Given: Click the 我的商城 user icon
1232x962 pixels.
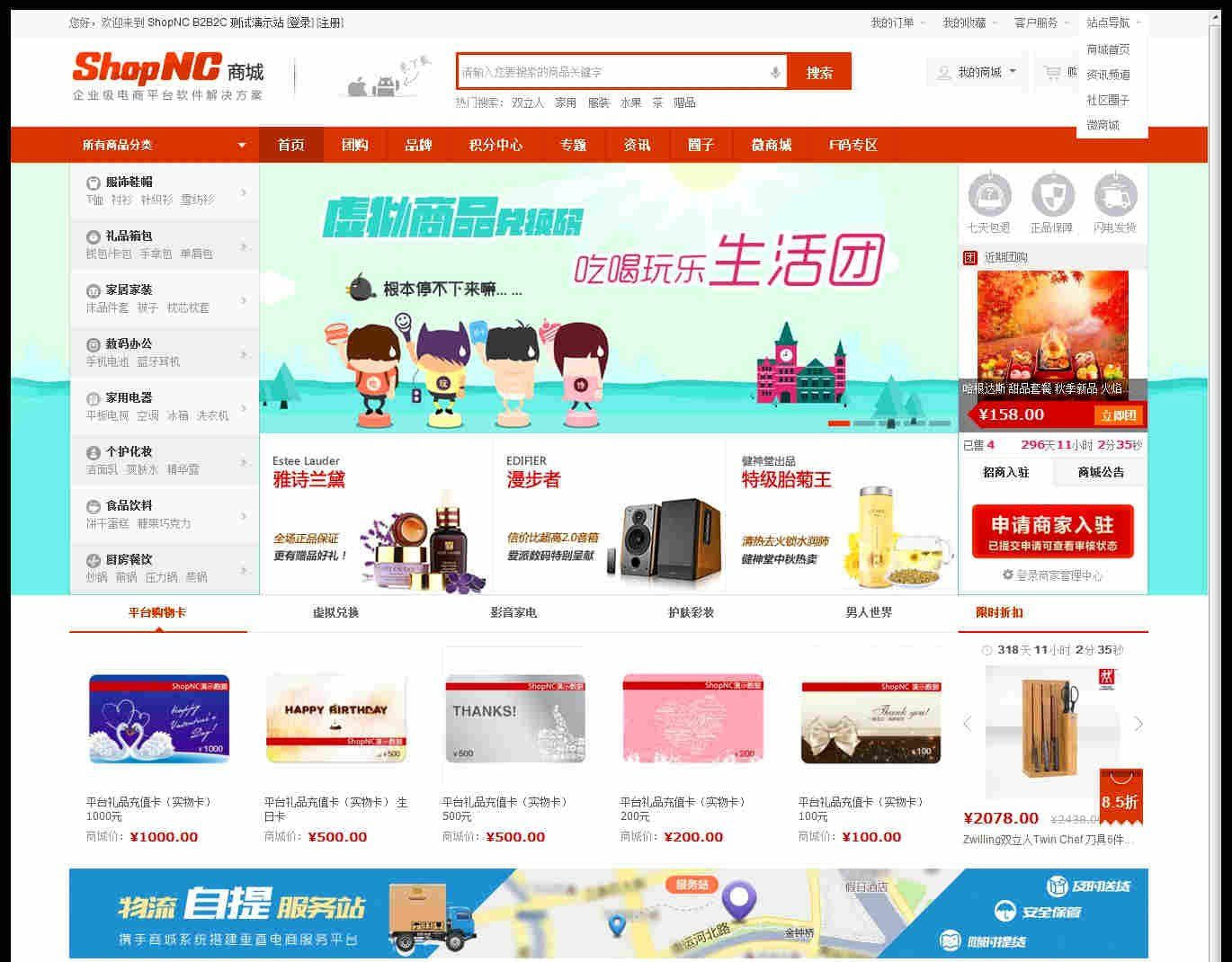Looking at the screenshot, I should [943, 71].
